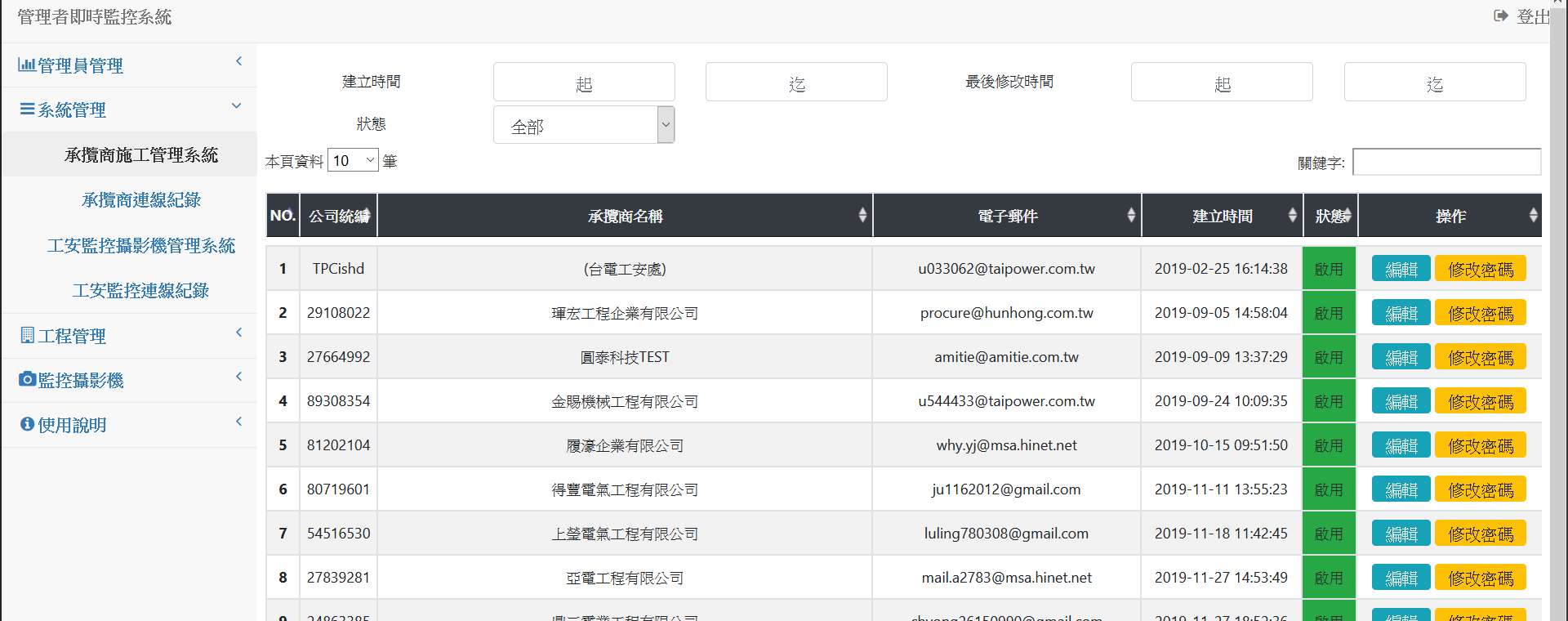Screen dimensions: 1568x621
Task: Open 承攬商連線紀錄 menu item
Action: pyautogui.click(x=141, y=199)
